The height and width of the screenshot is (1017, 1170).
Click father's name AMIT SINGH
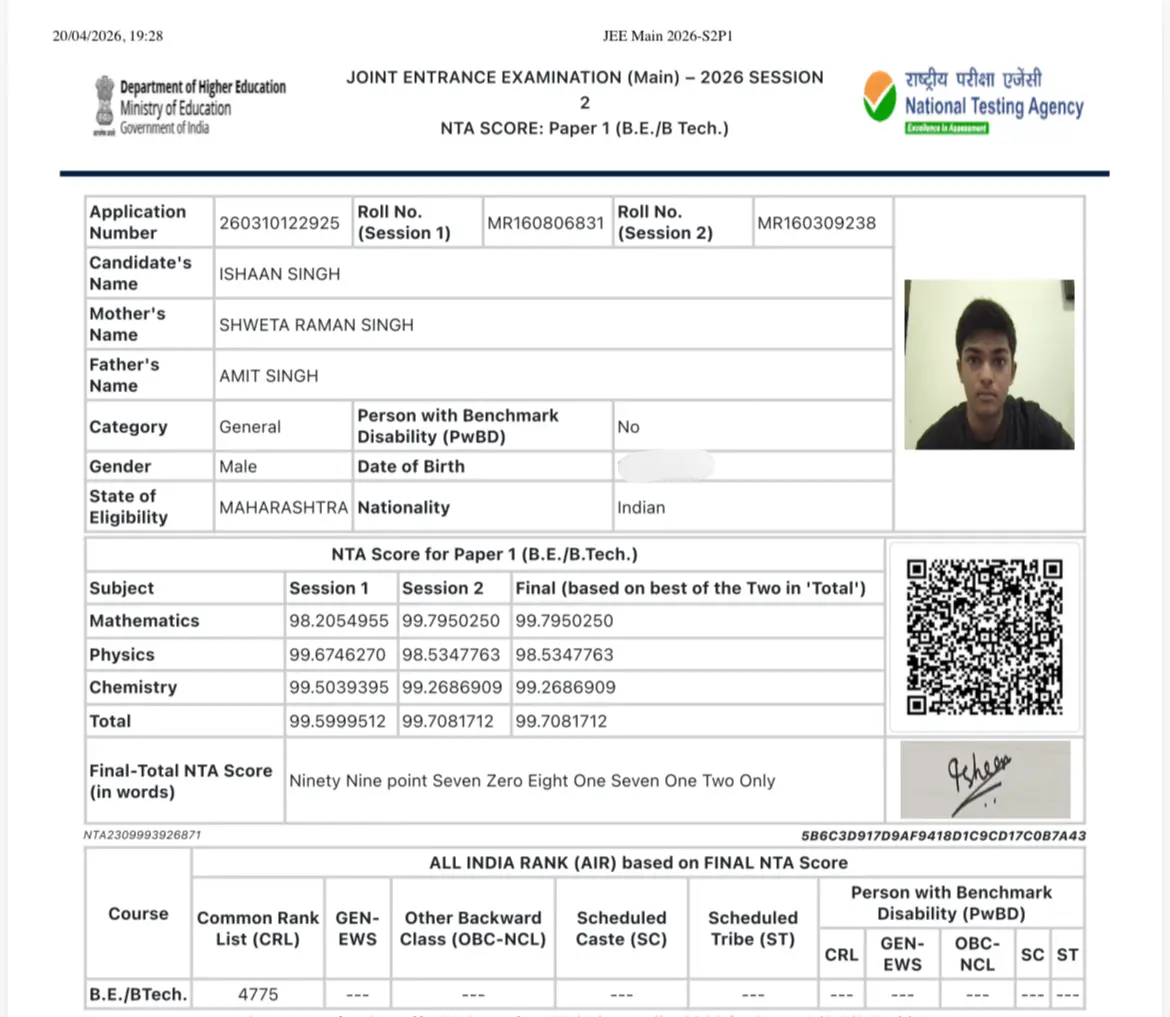point(268,376)
